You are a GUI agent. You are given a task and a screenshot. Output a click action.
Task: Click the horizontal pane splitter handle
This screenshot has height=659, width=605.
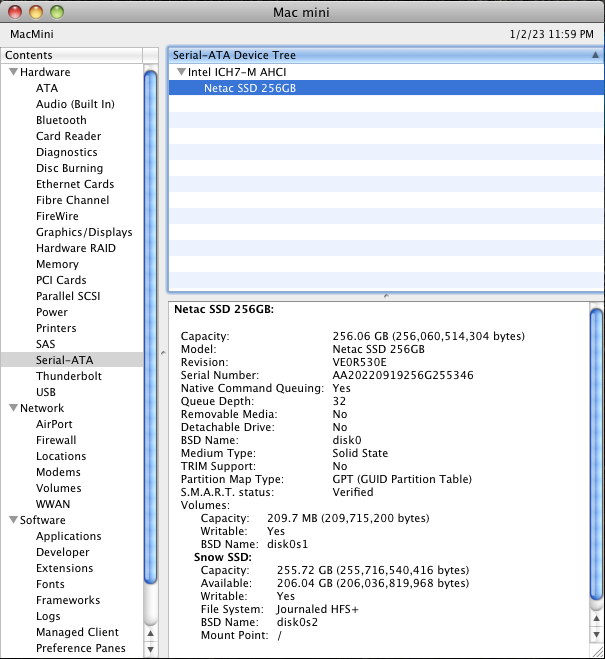click(386, 296)
